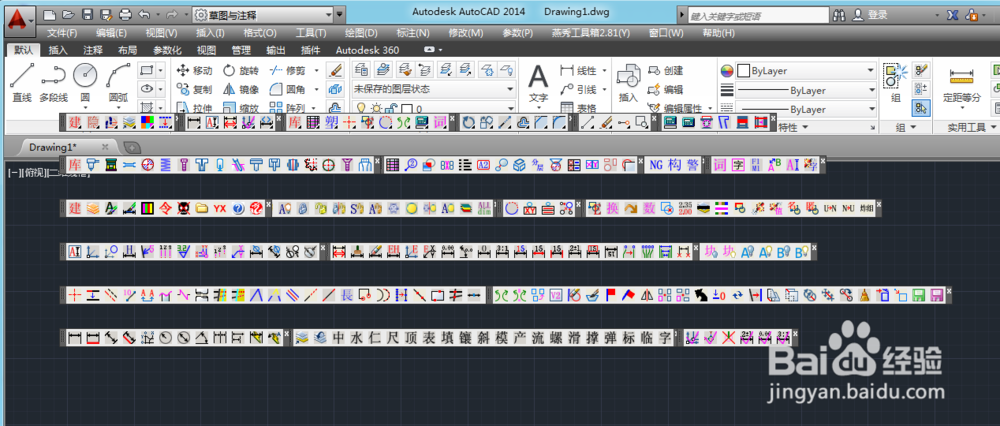Open the 标注(N) menu

(413, 33)
